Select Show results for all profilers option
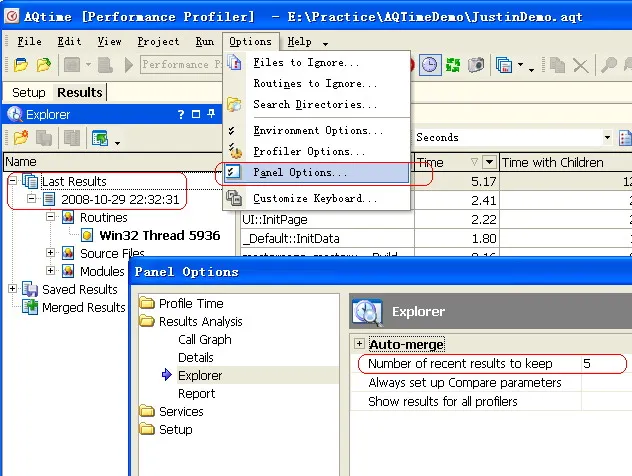 click(443, 402)
